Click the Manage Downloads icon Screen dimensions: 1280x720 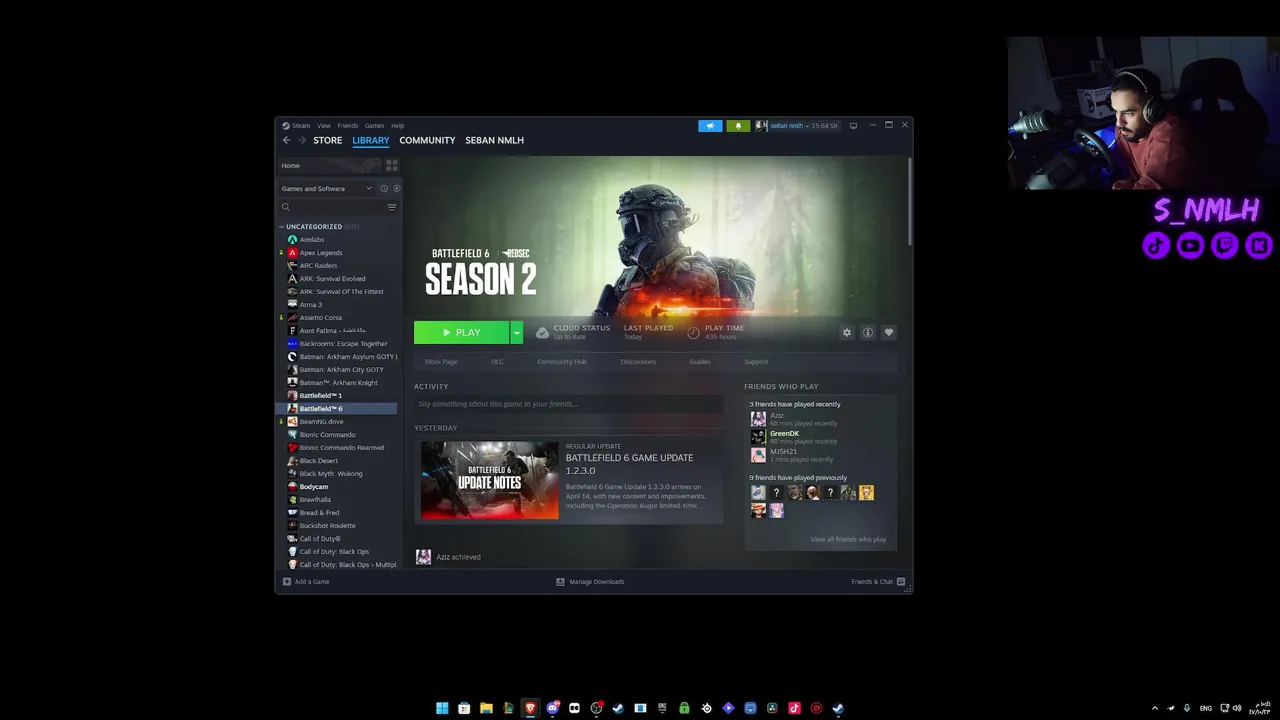[560, 581]
